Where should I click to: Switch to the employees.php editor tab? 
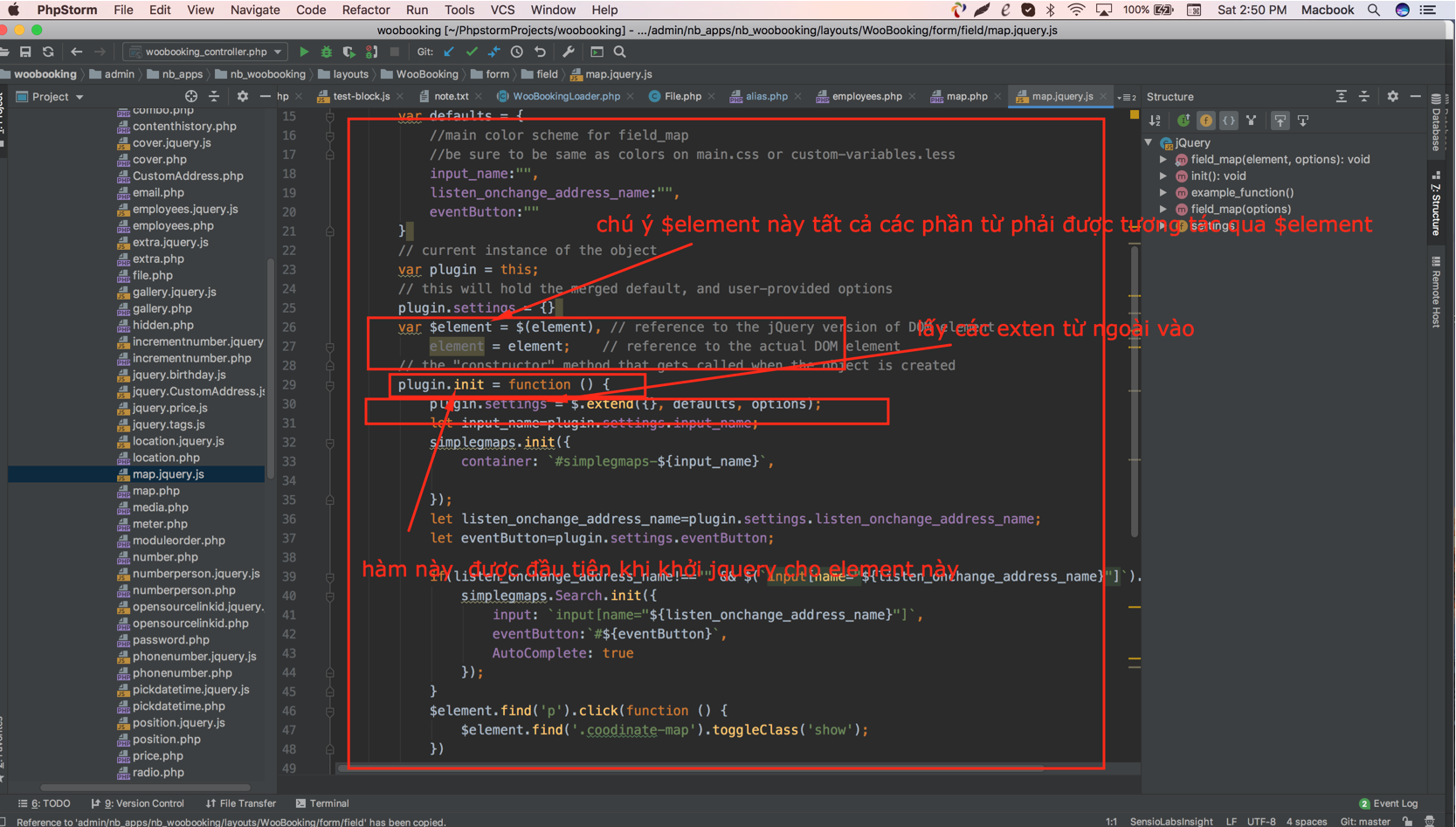[866, 96]
